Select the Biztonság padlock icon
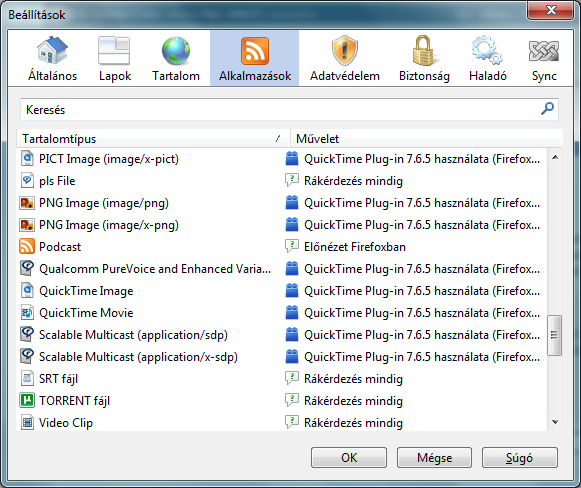The image size is (581, 488). point(424,50)
